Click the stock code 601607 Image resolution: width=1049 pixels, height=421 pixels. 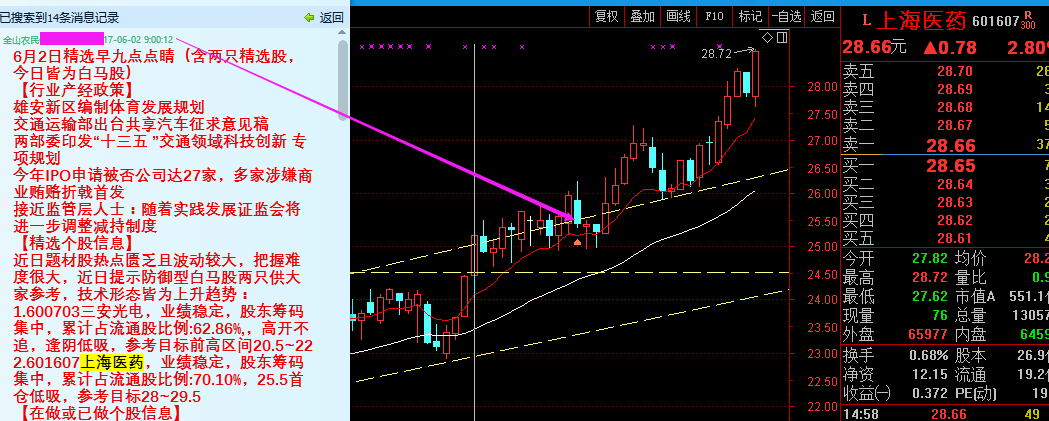point(995,21)
